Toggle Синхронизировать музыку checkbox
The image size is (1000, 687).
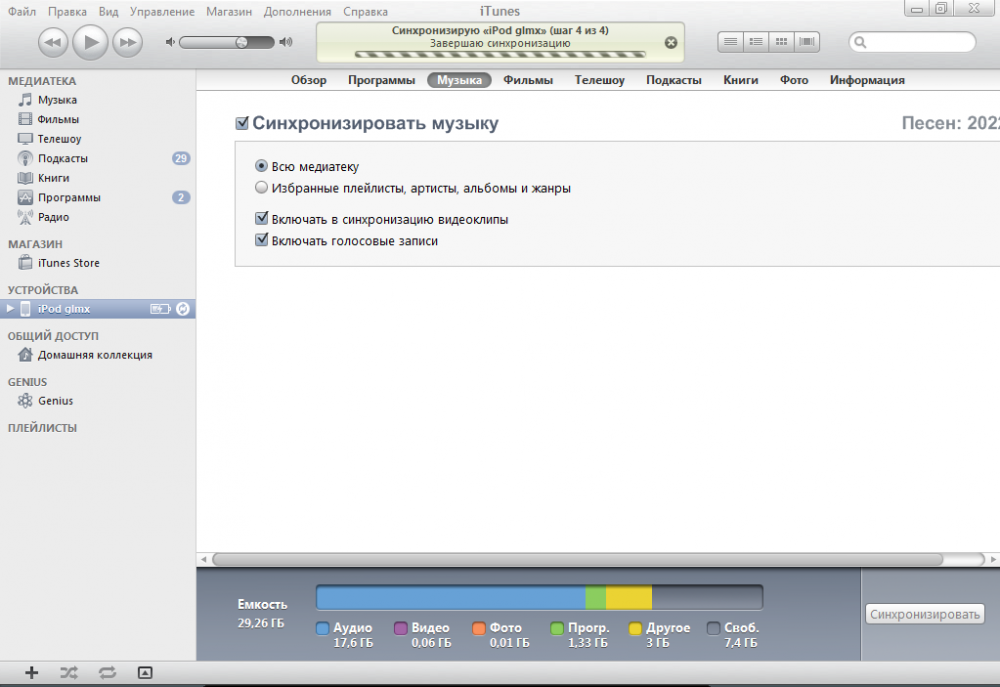242,123
